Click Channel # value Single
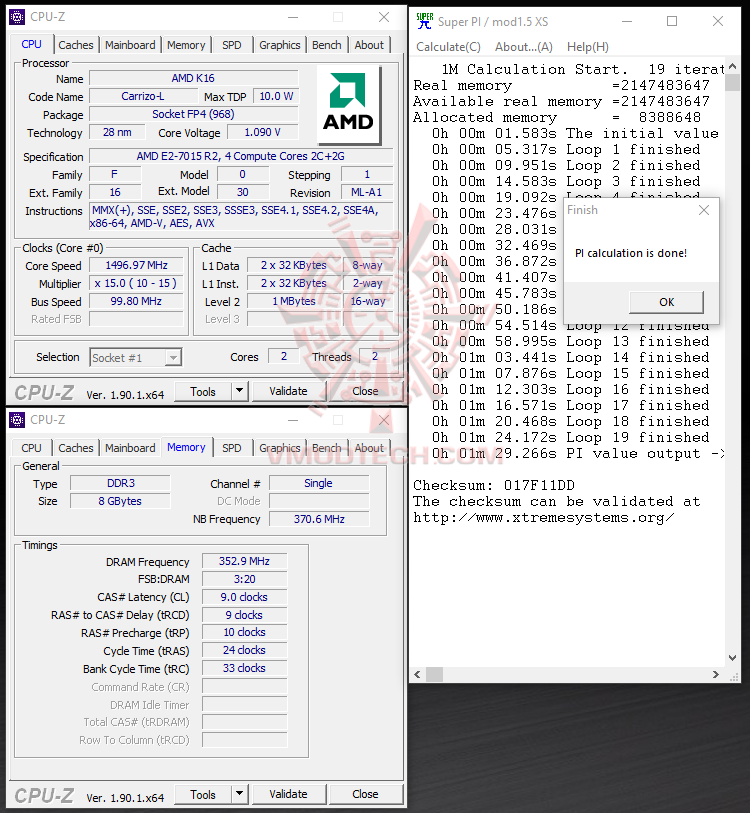 pyautogui.click(x=319, y=483)
